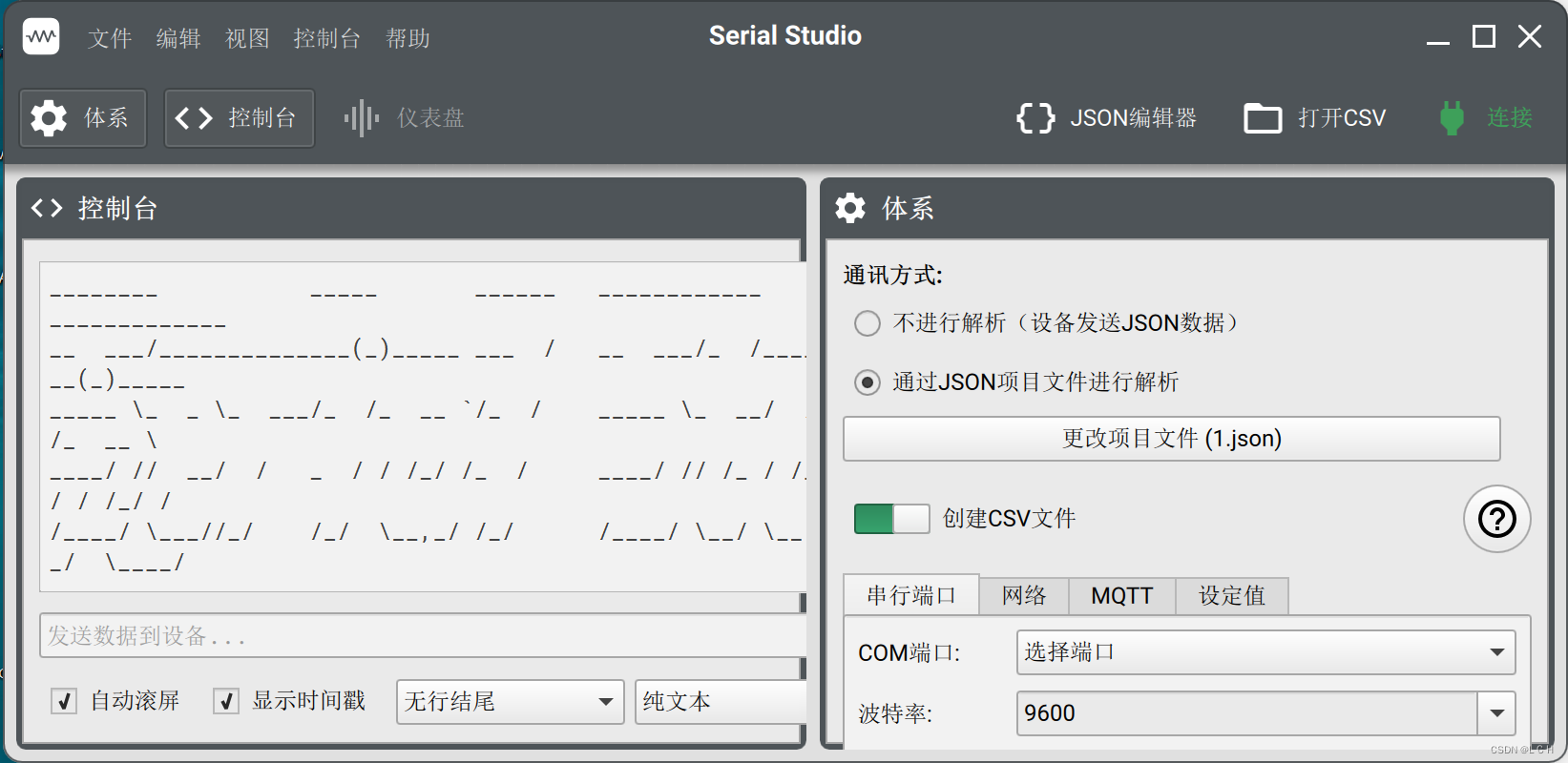Viewport: 1568px width, 763px height.
Task: Maximize the Serial Studio window
Action: click(x=1484, y=37)
